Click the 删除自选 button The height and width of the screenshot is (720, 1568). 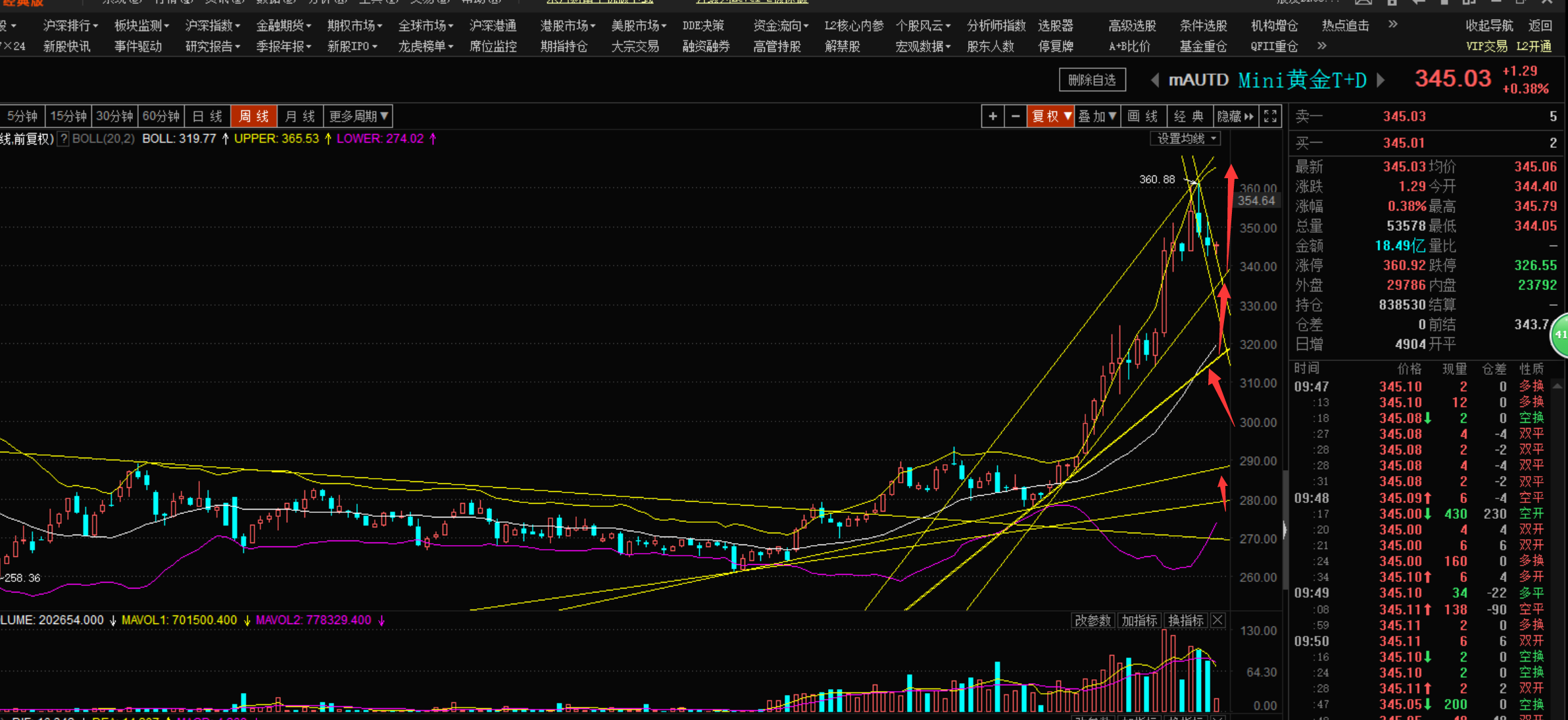(1092, 80)
